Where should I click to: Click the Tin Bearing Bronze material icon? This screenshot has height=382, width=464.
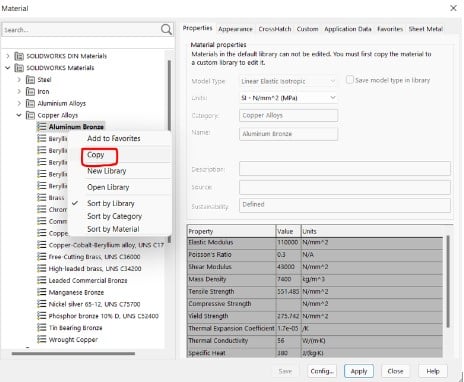coord(42,328)
